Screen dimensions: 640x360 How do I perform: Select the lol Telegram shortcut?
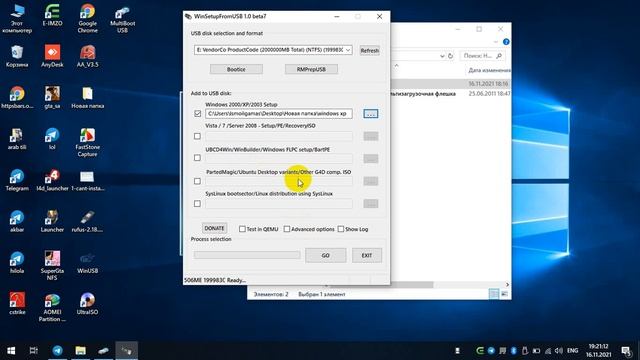pyautogui.click(x=52, y=139)
